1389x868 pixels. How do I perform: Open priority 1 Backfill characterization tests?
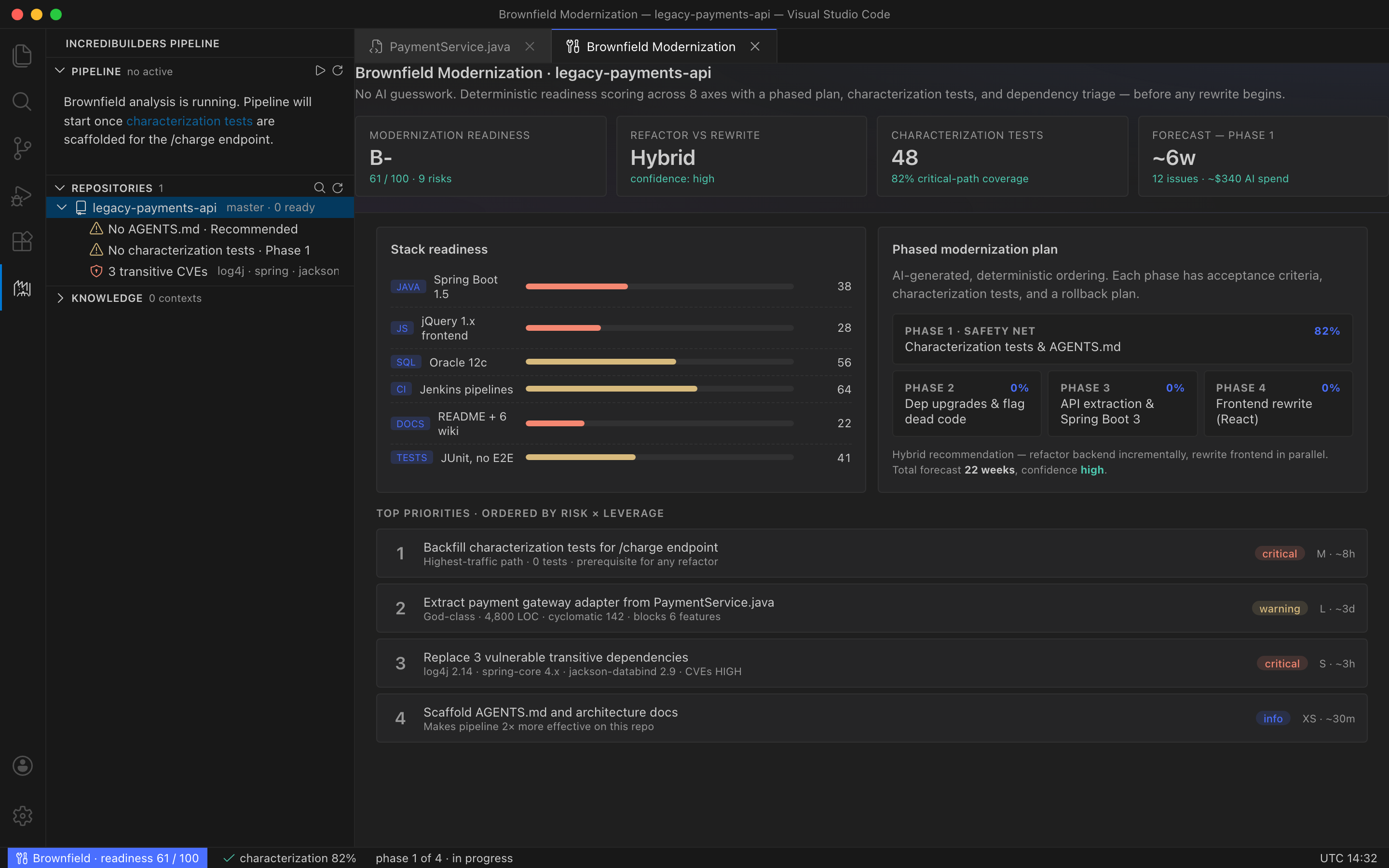tap(872, 554)
